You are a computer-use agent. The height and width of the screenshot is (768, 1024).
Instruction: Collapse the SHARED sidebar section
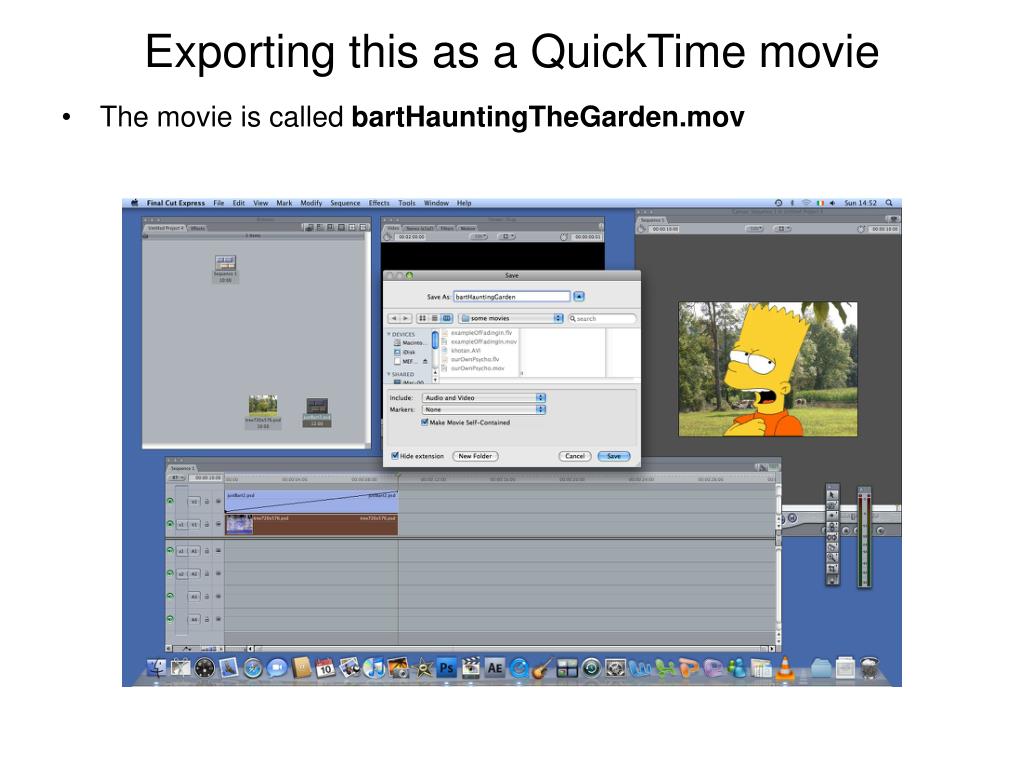click(389, 374)
